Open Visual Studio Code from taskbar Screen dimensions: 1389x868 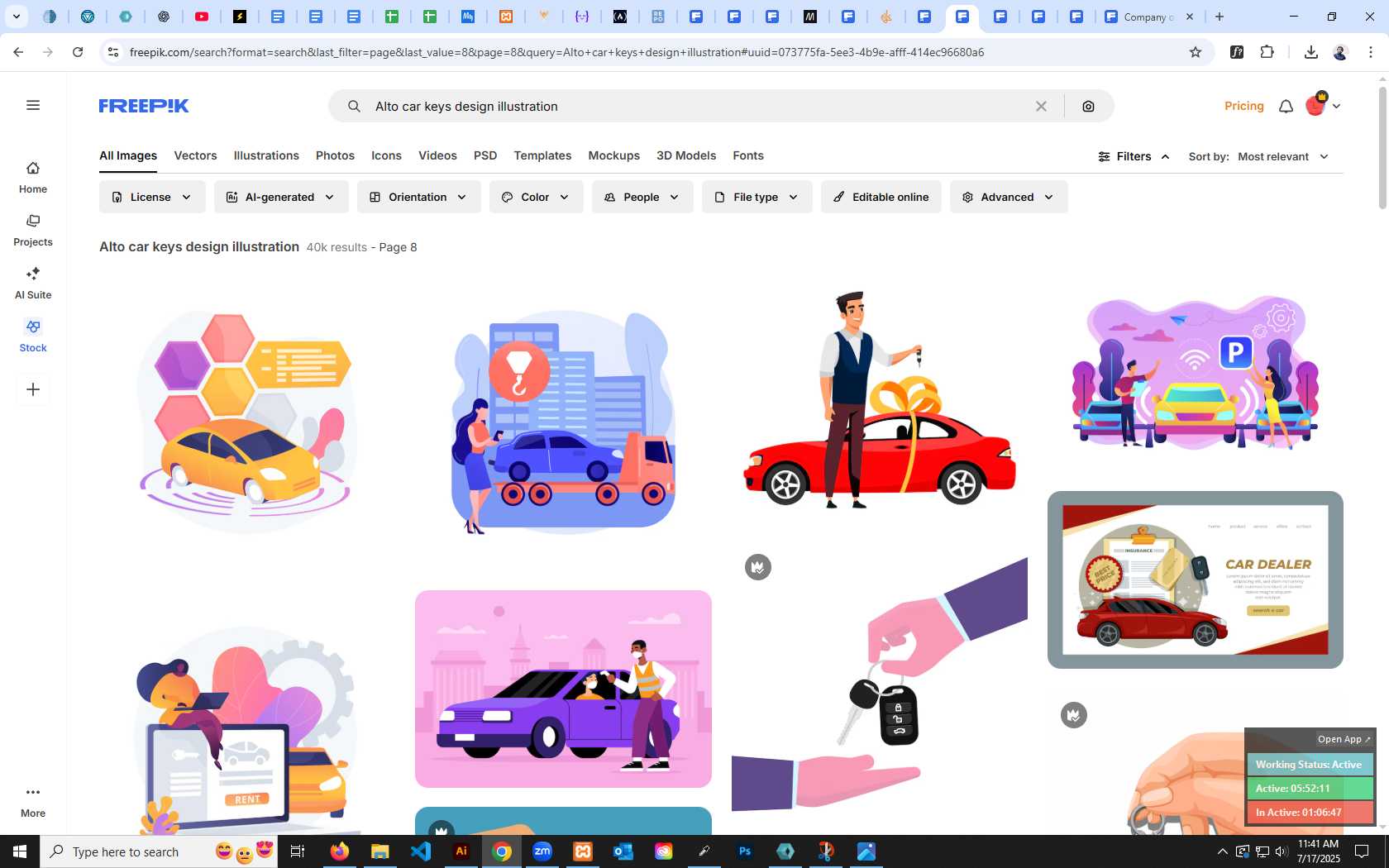[x=421, y=851]
